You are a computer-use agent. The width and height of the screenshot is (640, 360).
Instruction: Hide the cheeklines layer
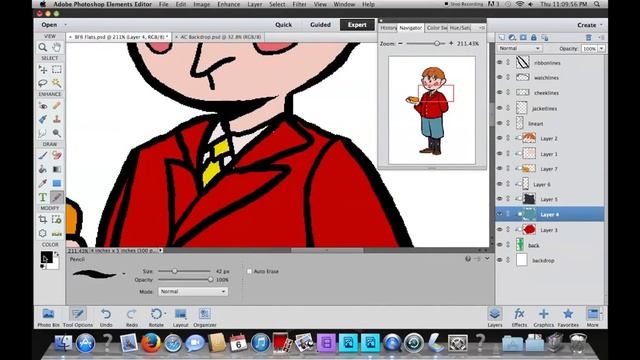point(500,93)
